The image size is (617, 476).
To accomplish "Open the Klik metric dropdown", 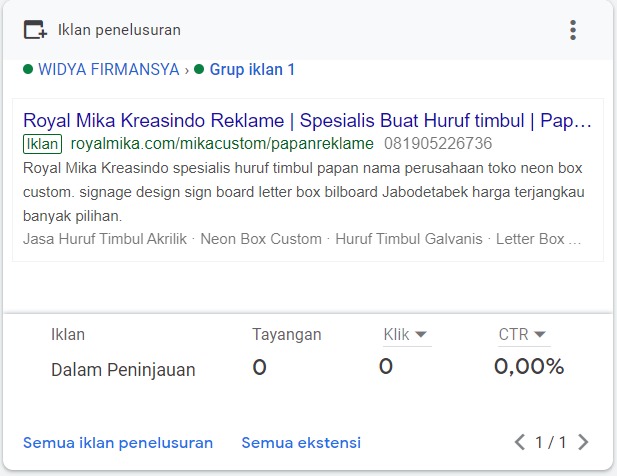I will pyautogui.click(x=406, y=335).
